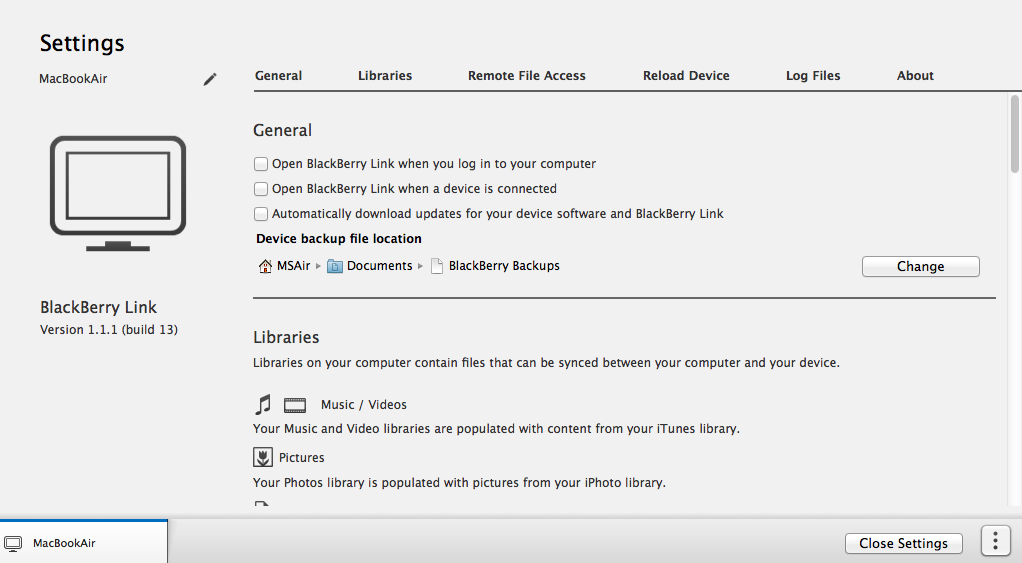Open the Log Files tab

[x=813, y=76]
